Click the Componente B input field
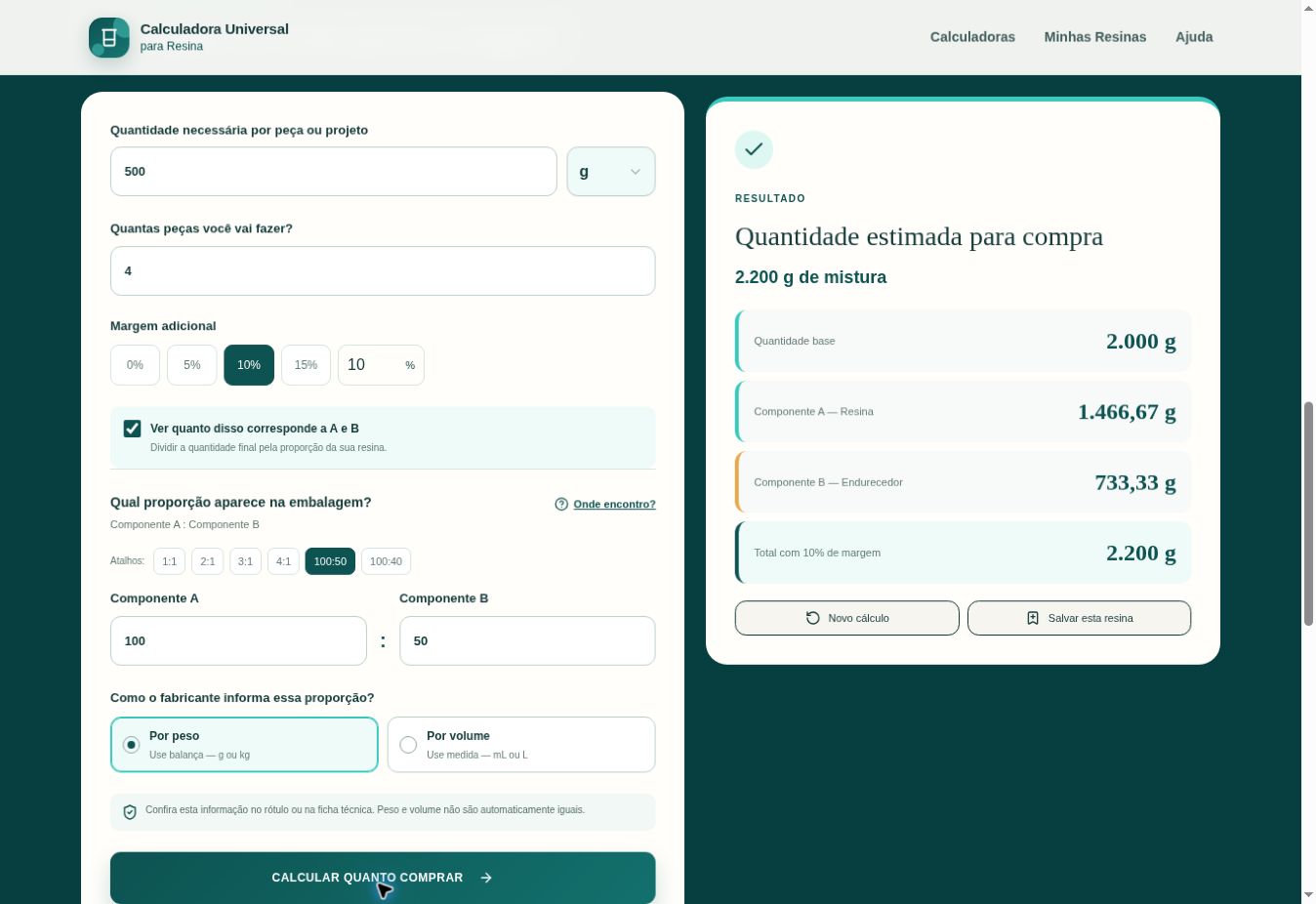The image size is (1316, 904). tap(527, 641)
